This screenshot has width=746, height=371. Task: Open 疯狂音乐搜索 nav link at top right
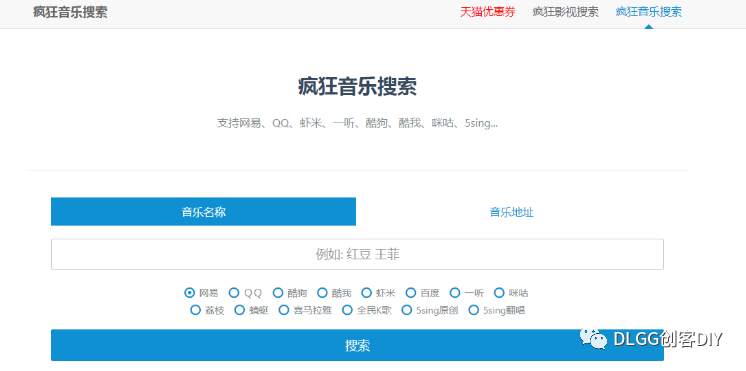[648, 12]
